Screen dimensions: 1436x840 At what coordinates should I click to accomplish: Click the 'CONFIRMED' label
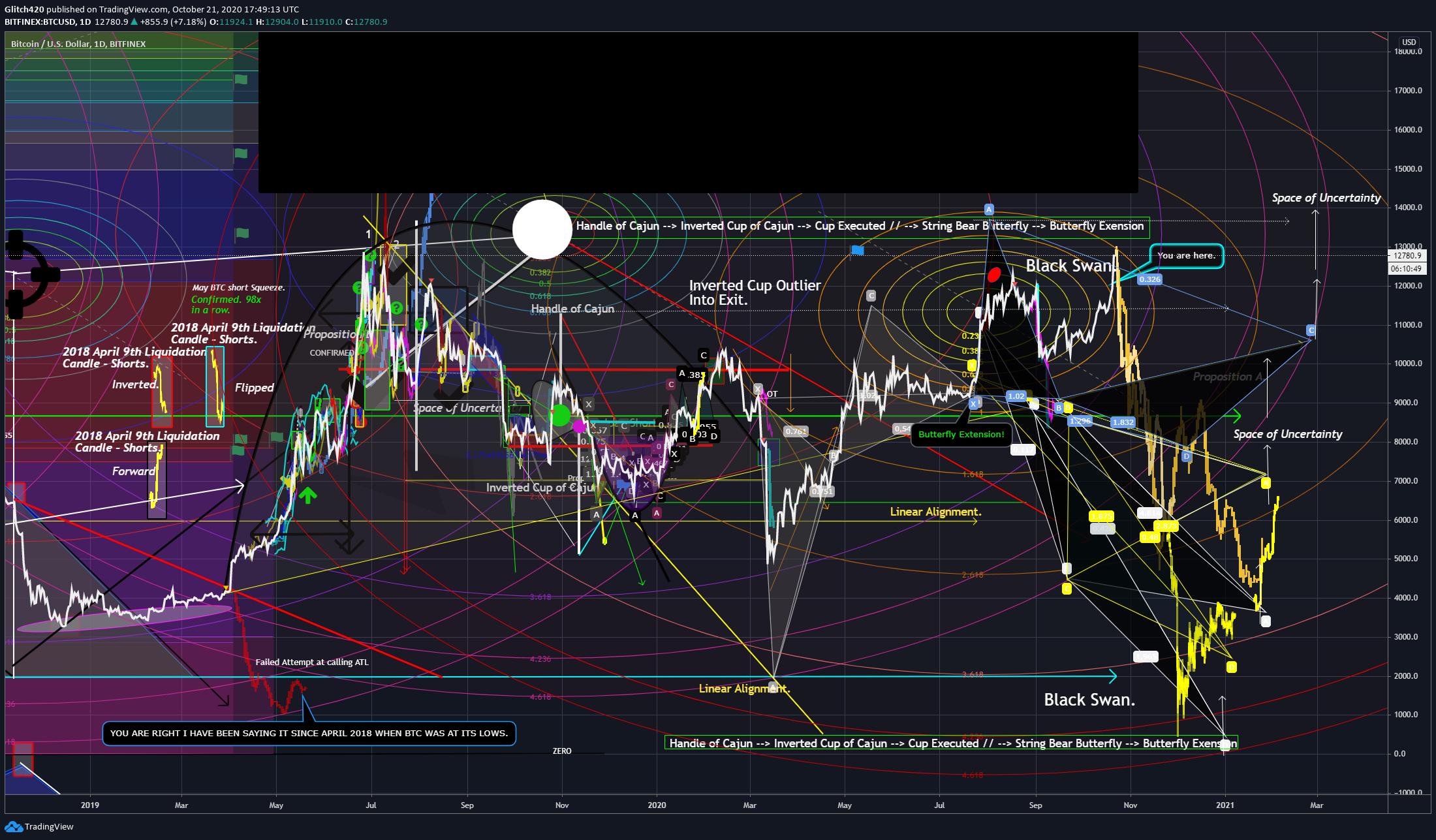332,352
